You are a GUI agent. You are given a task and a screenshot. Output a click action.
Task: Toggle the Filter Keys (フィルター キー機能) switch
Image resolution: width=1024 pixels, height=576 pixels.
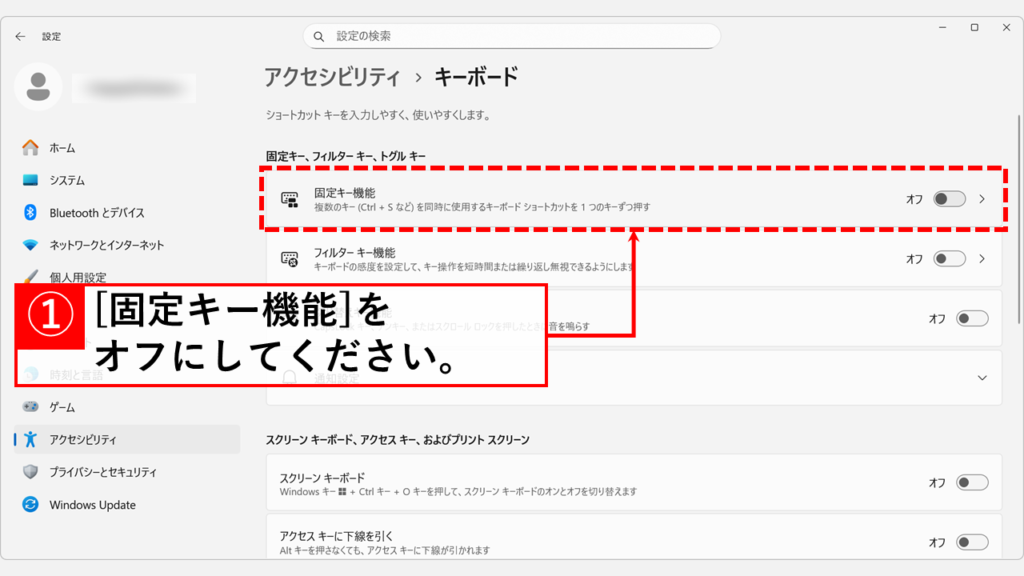948,259
